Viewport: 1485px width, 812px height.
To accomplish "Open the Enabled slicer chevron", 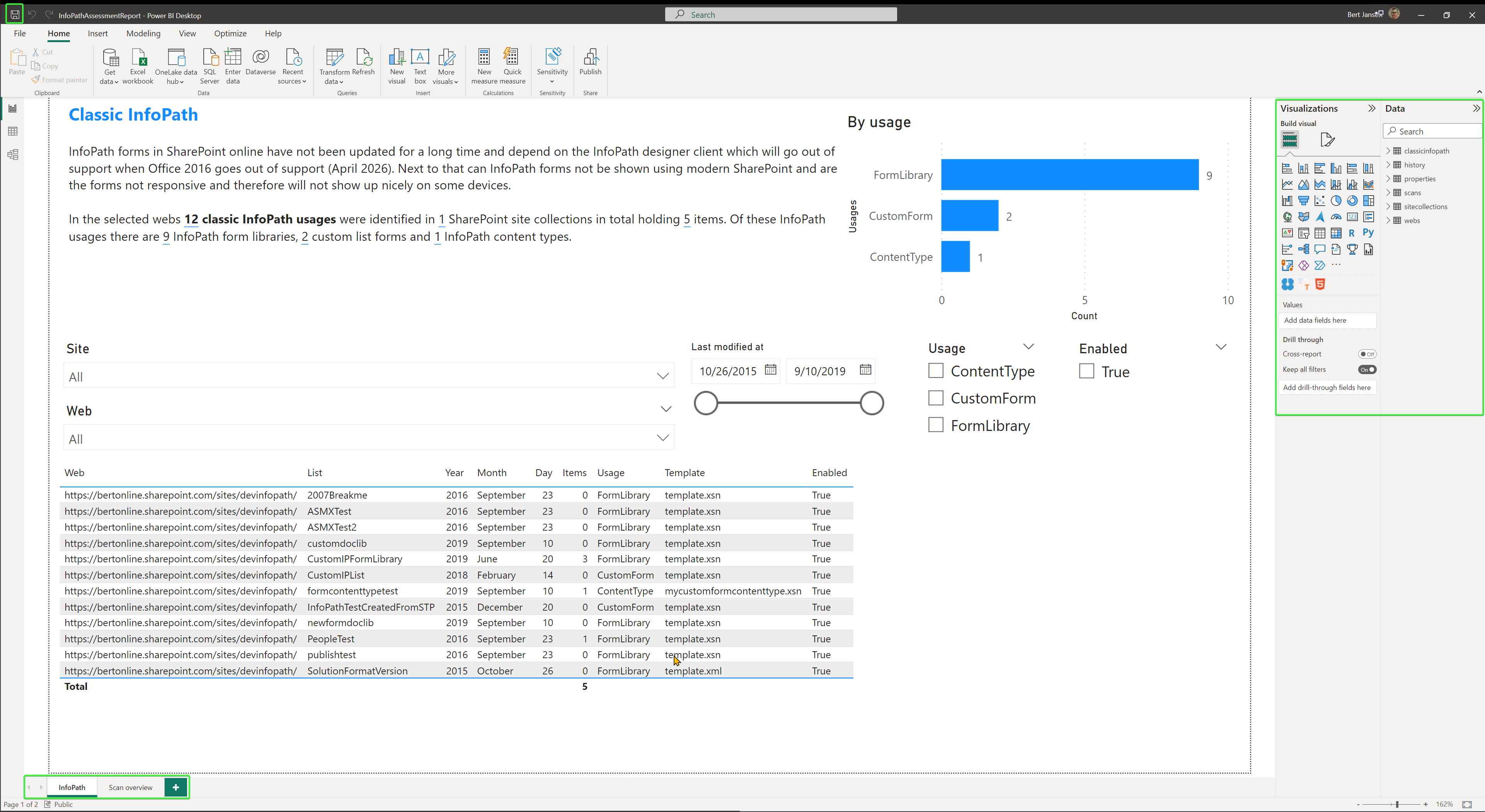I will 1220,346.
